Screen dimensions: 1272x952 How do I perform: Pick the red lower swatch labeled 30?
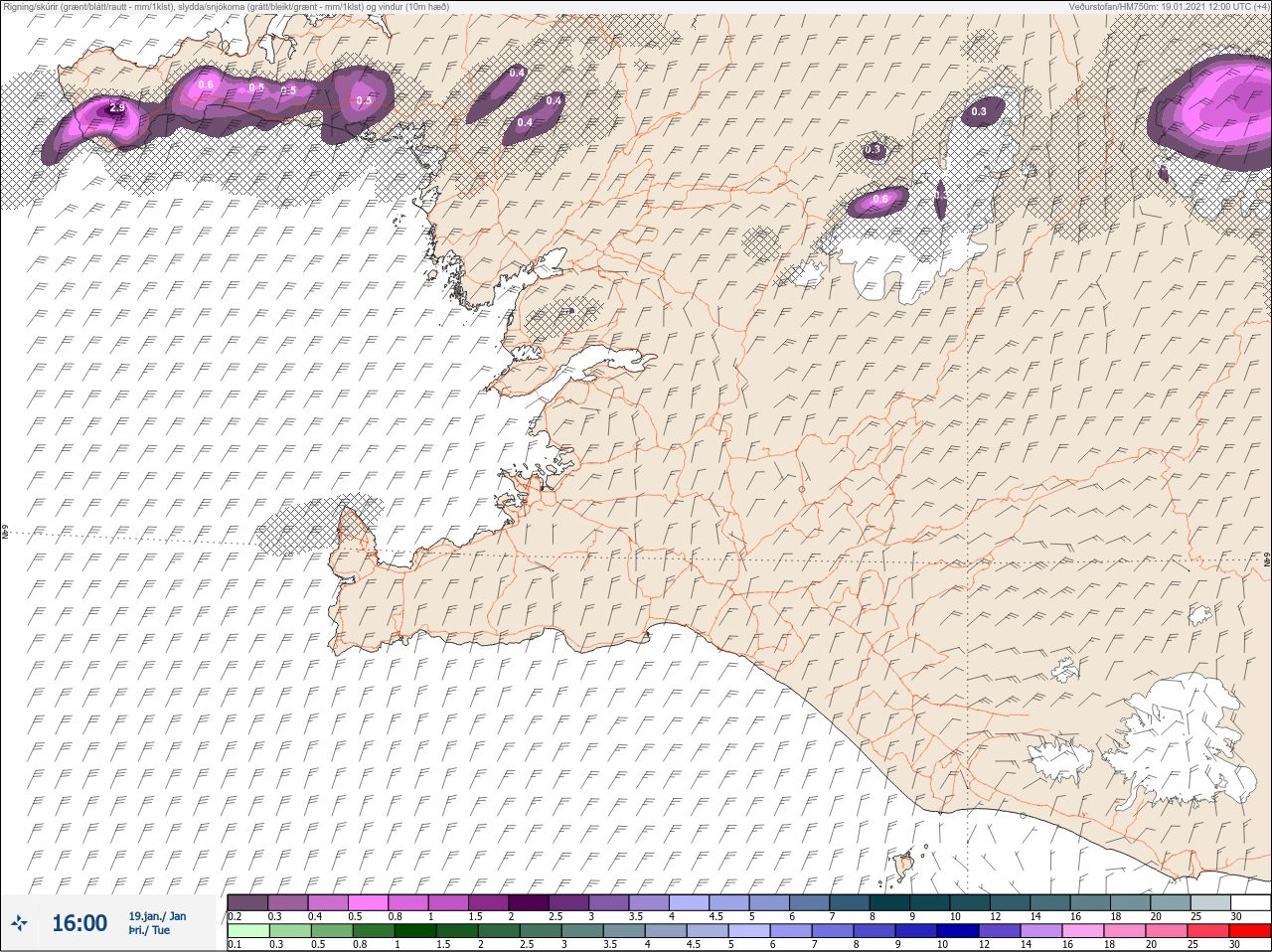coord(1250,931)
